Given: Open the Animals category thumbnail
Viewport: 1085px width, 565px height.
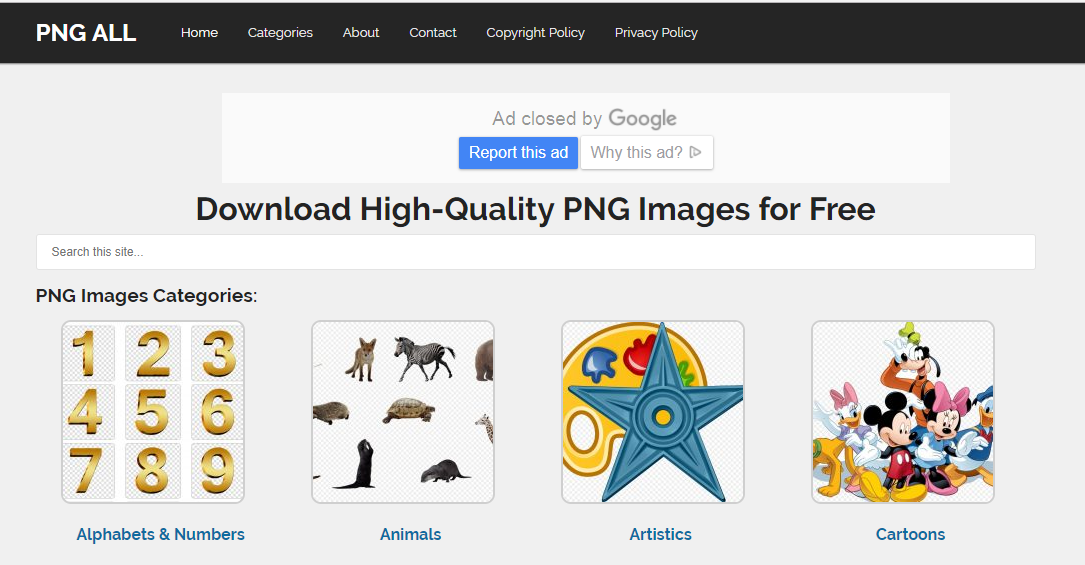Looking at the screenshot, I should 403,411.
